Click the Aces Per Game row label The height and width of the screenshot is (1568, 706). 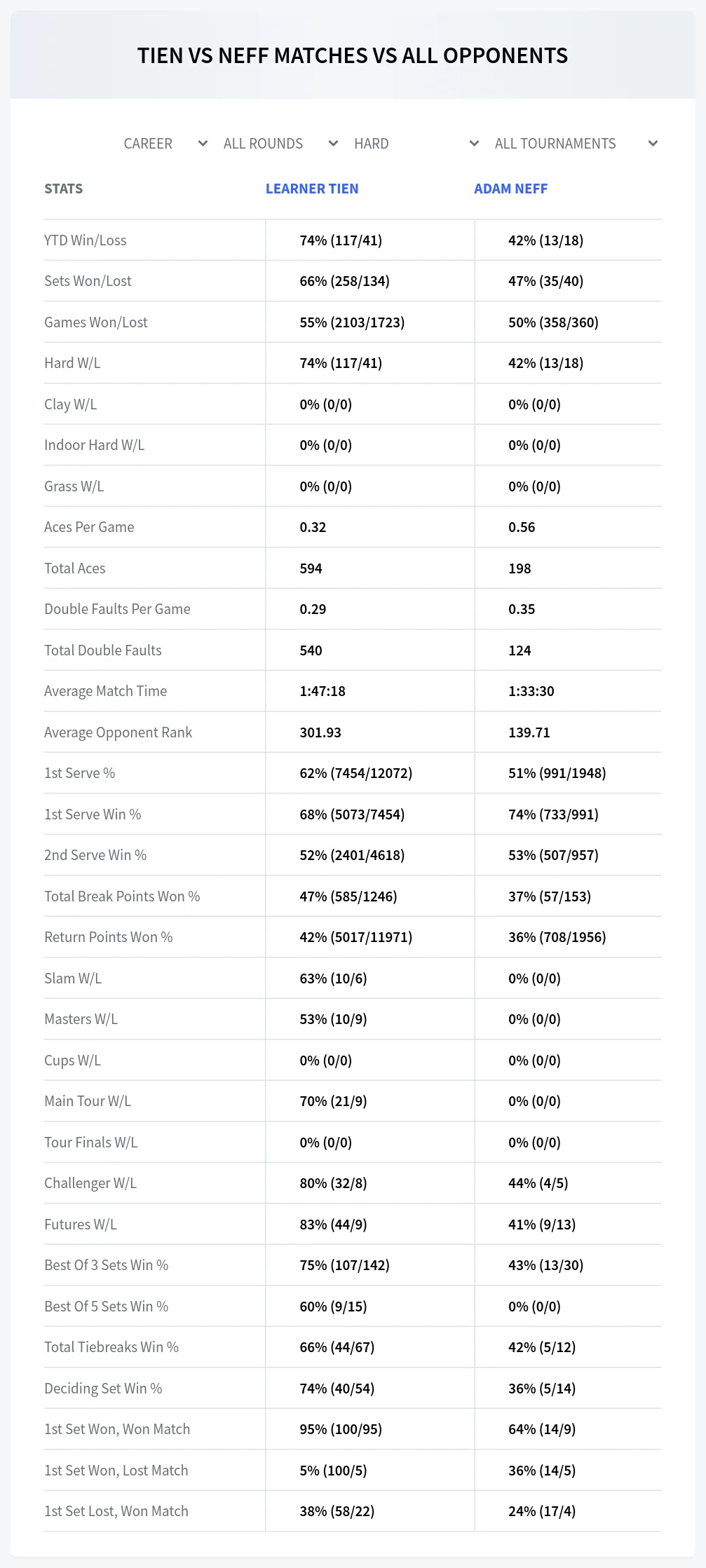pyautogui.click(x=89, y=527)
